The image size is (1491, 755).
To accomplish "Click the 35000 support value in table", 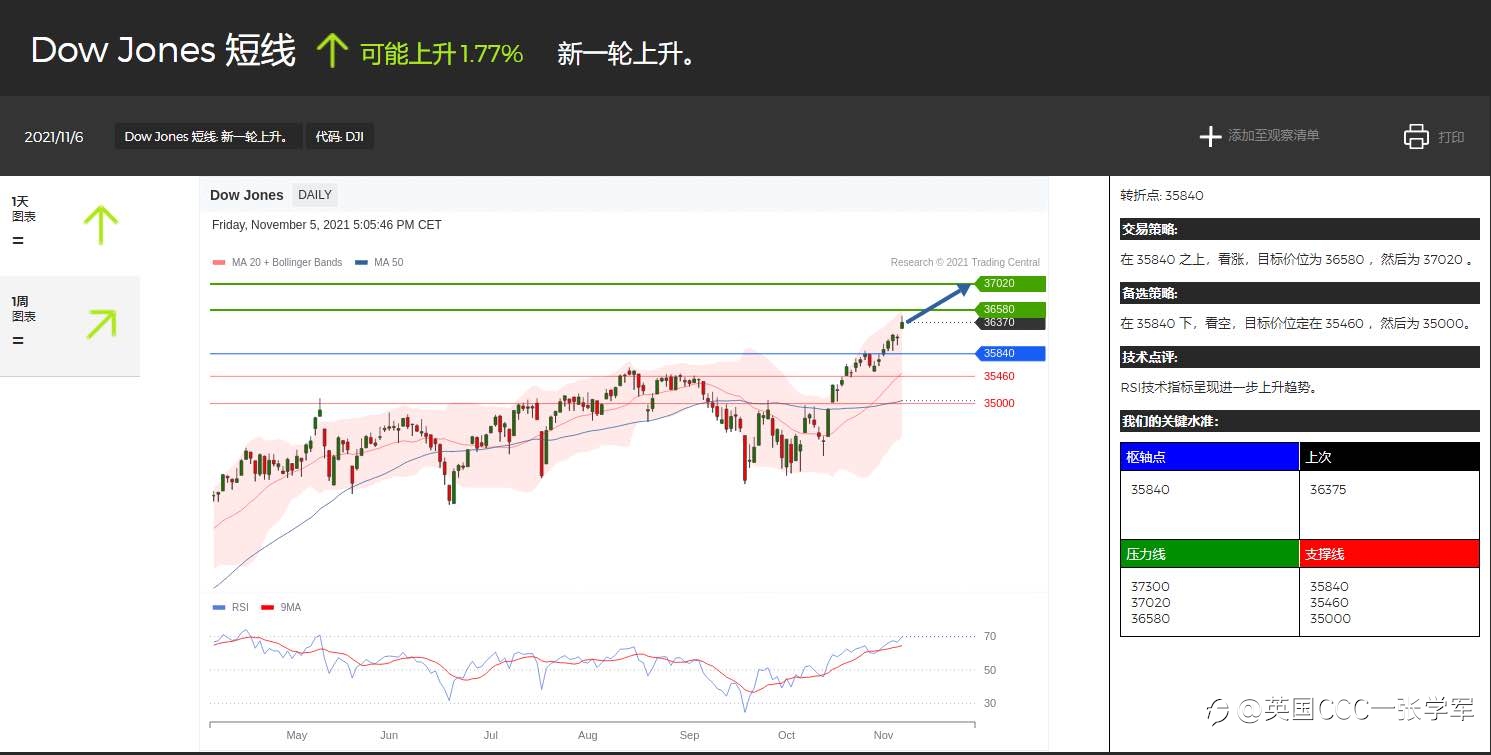I will [1329, 619].
